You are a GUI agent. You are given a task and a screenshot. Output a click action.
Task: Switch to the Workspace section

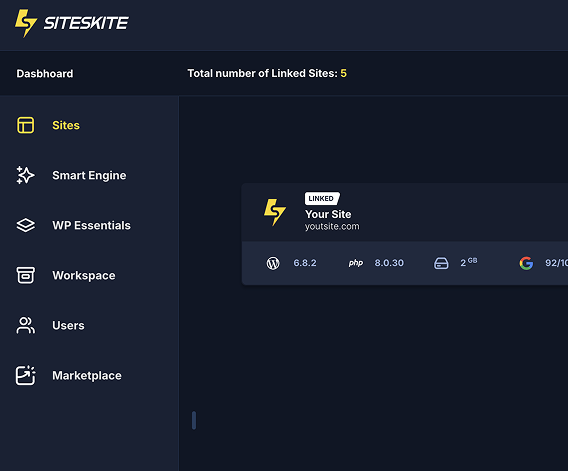pyautogui.click(x=84, y=275)
